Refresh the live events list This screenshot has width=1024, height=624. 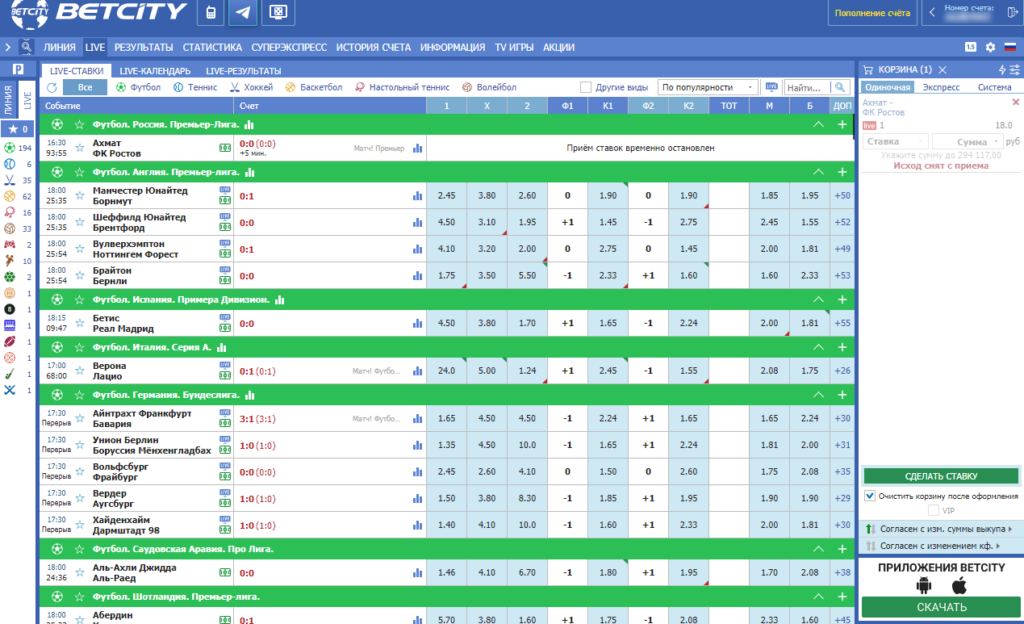pyautogui.click(x=52, y=87)
